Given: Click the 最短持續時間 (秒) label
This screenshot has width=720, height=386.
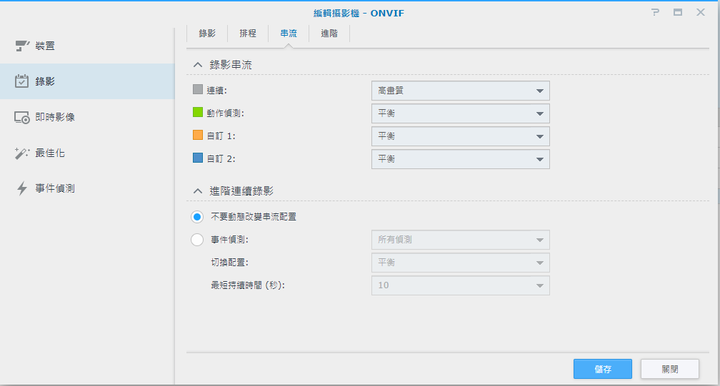Looking at the screenshot, I should coord(248,285).
